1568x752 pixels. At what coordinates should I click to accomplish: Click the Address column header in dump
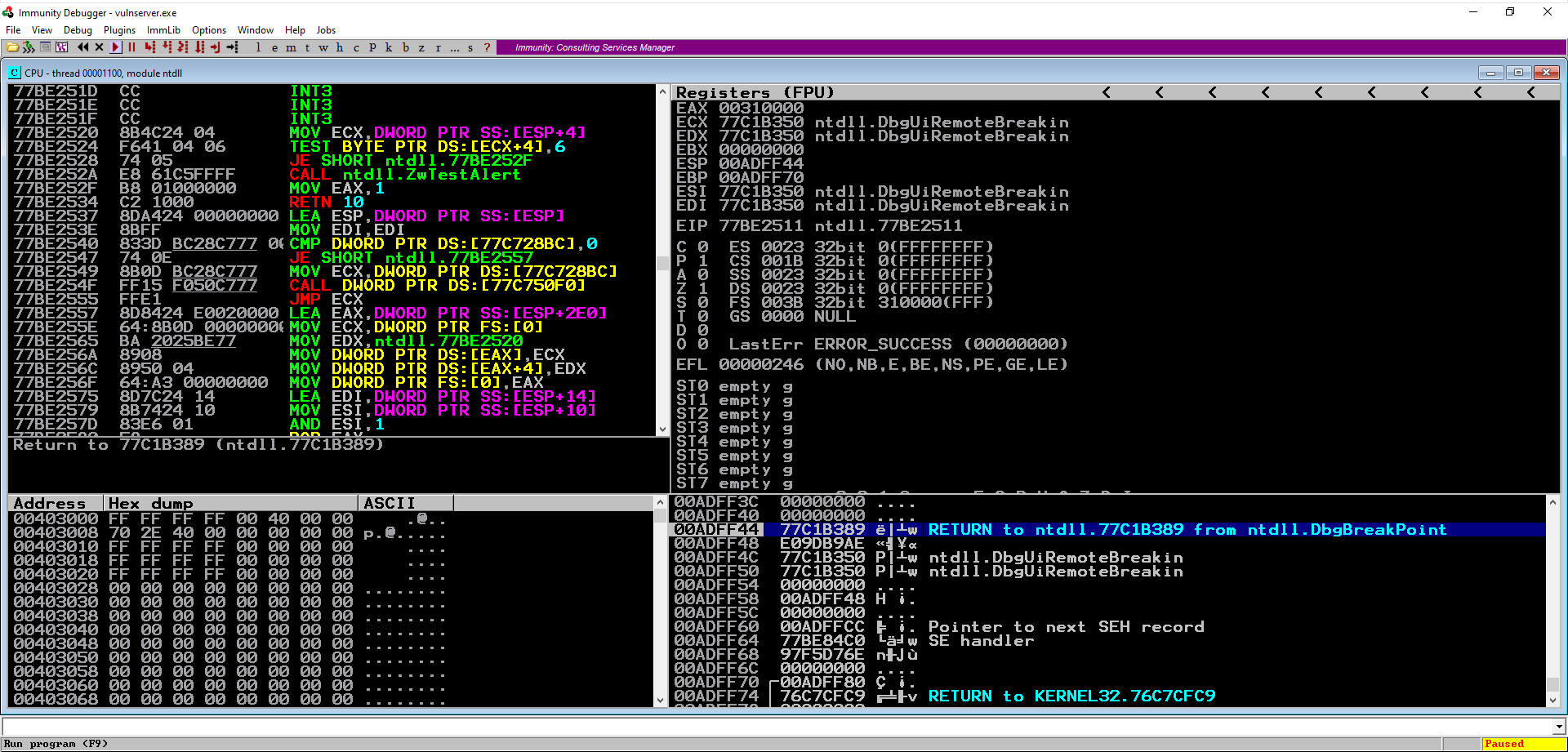[56, 503]
